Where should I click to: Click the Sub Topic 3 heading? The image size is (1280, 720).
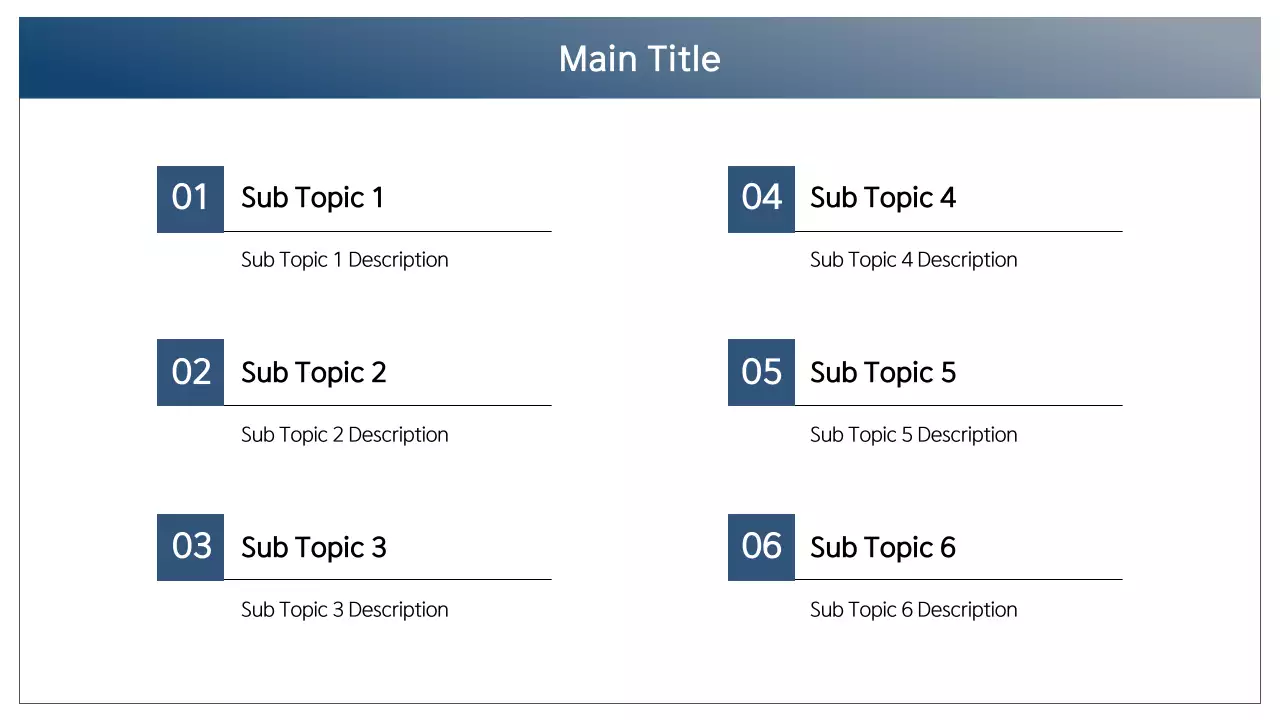coord(313,548)
